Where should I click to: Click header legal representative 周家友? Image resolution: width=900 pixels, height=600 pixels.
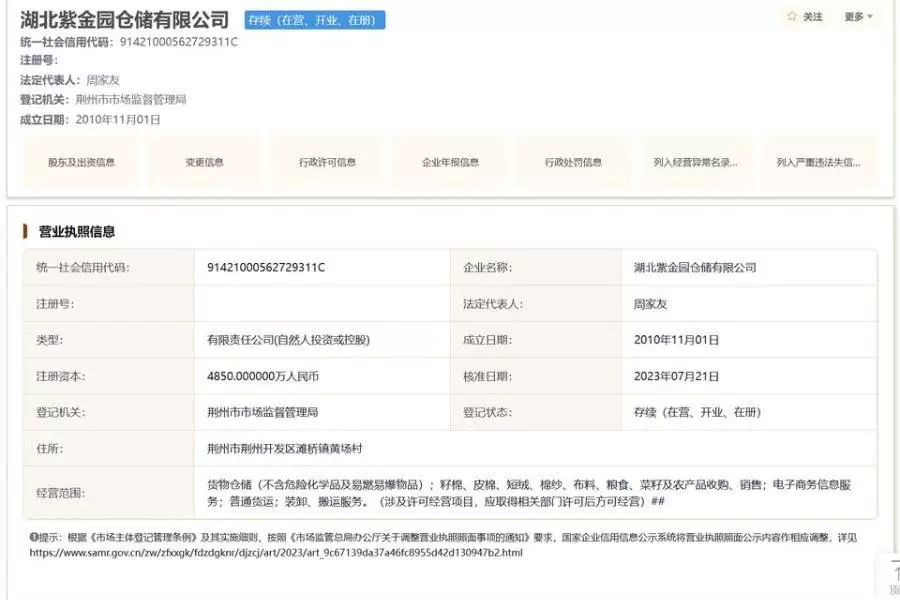[103, 80]
